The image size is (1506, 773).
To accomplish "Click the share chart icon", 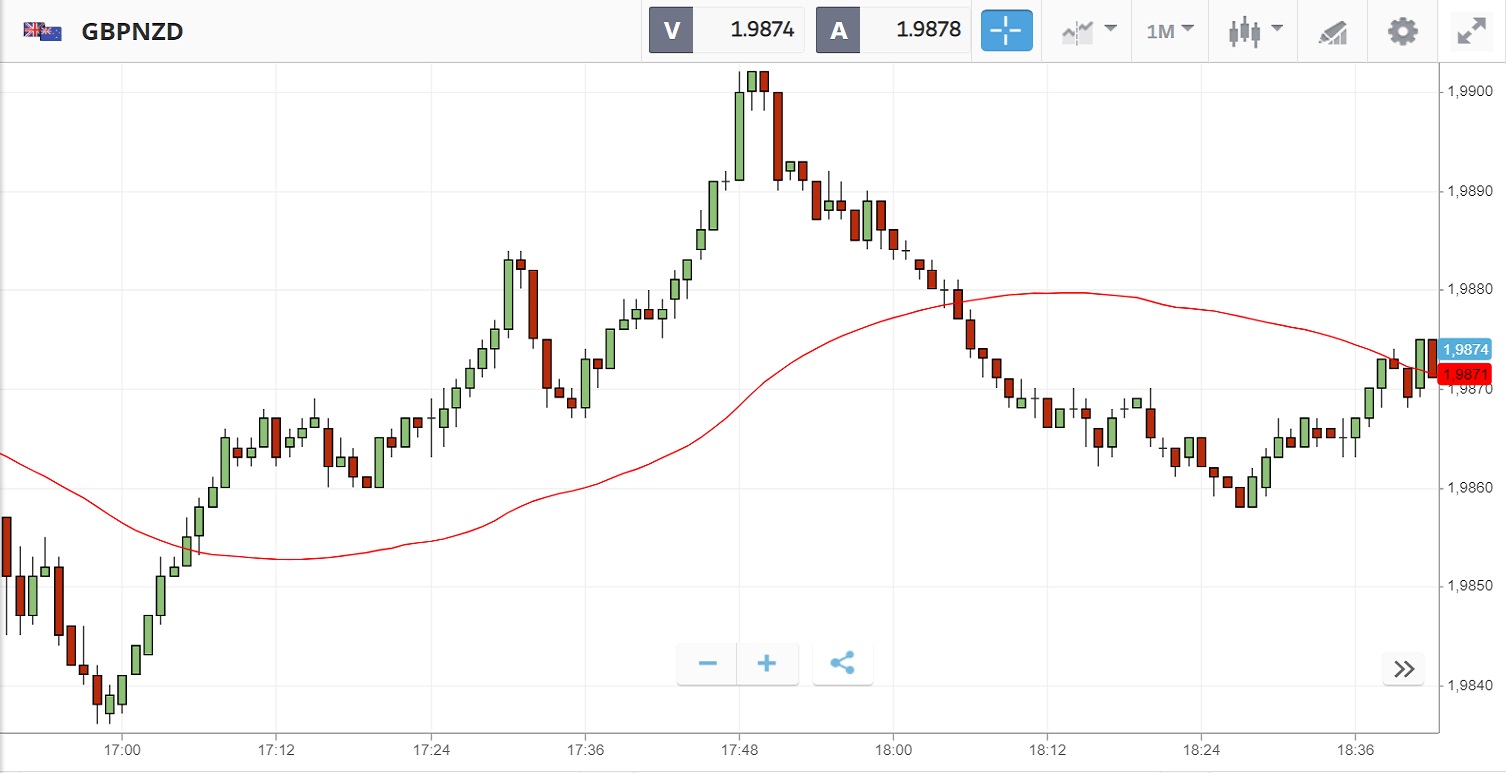I will [842, 664].
